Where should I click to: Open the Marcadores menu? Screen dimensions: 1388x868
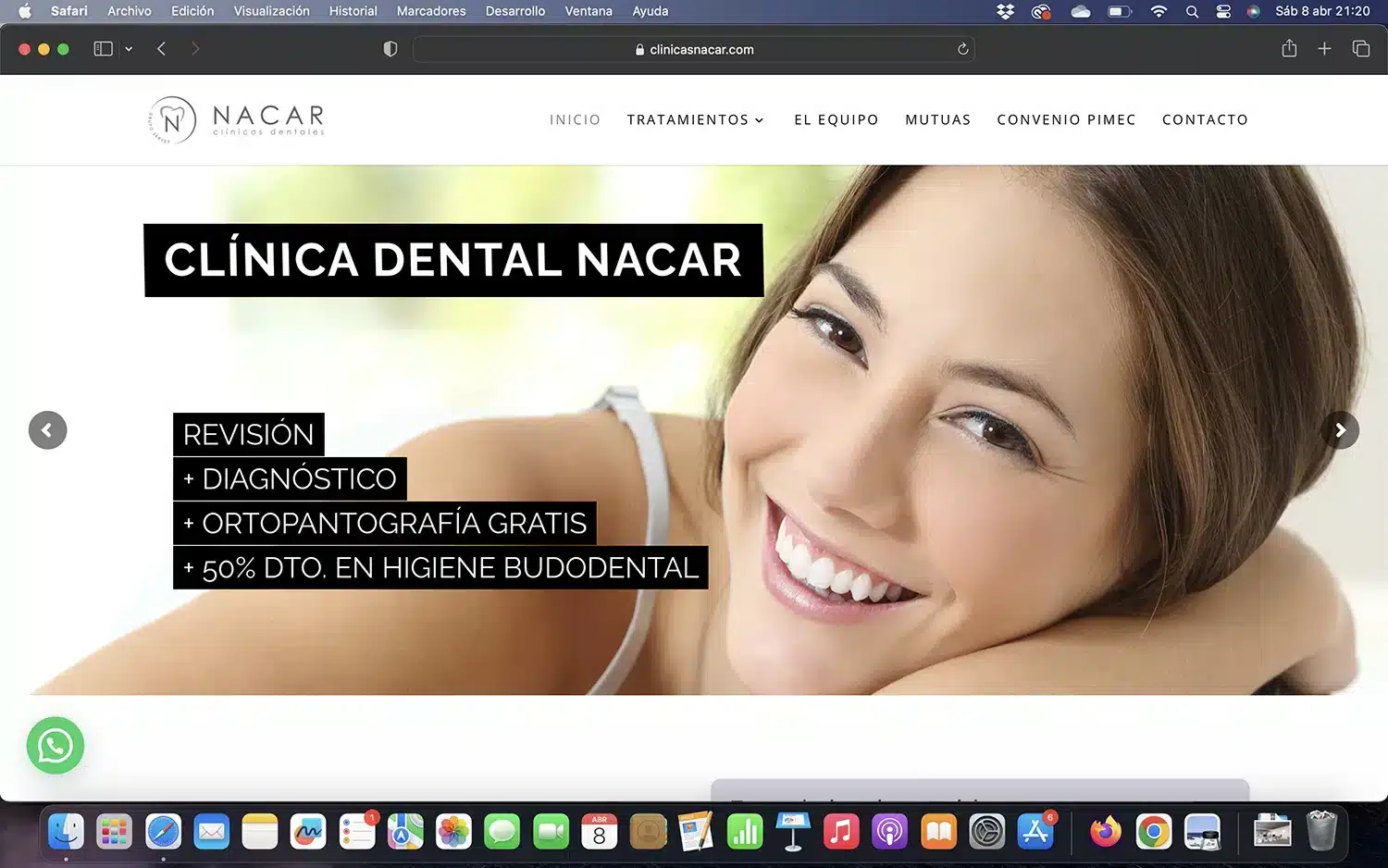click(x=430, y=11)
